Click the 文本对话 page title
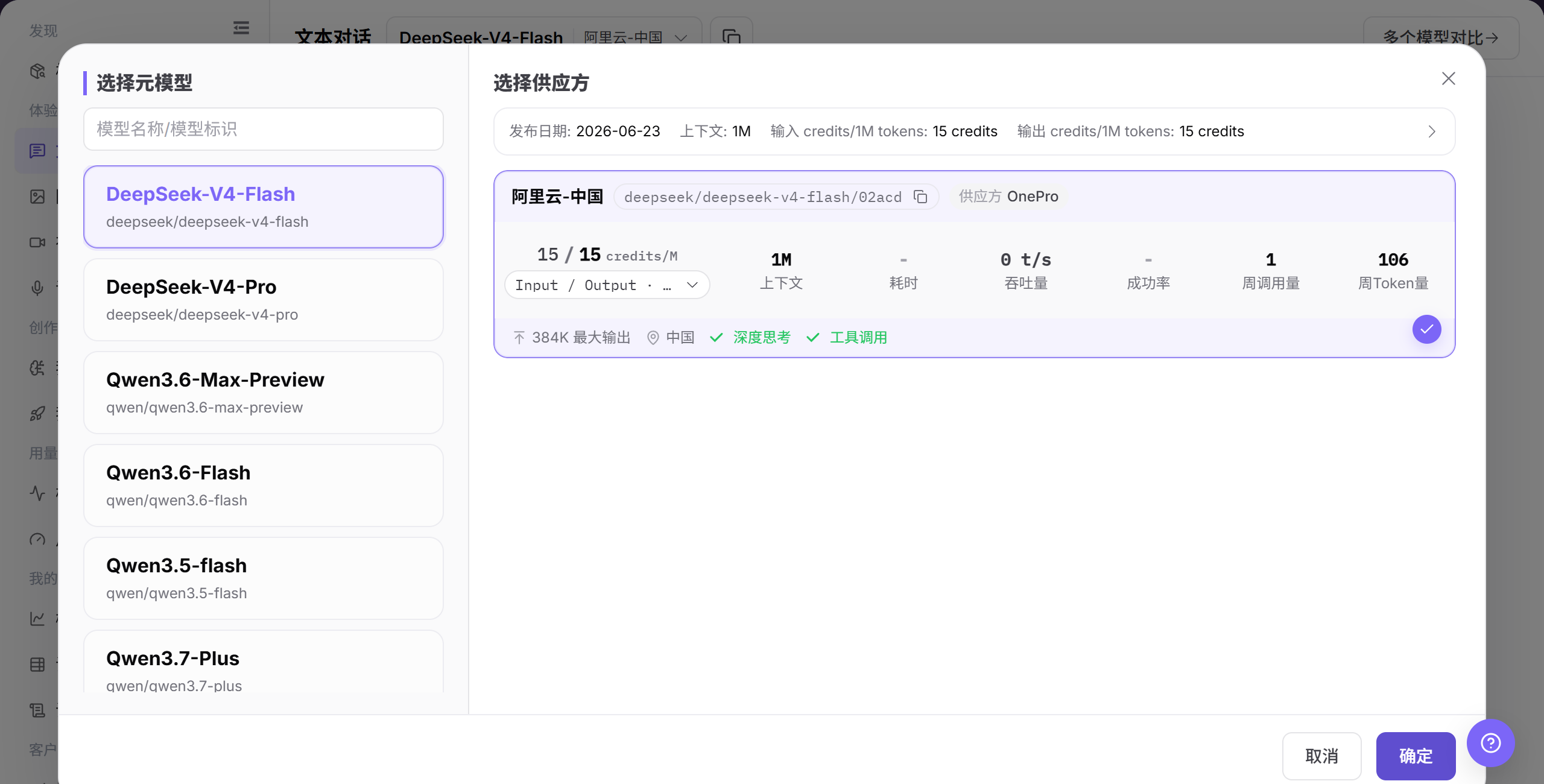Viewport: 1544px width, 784px height. click(x=333, y=37)
